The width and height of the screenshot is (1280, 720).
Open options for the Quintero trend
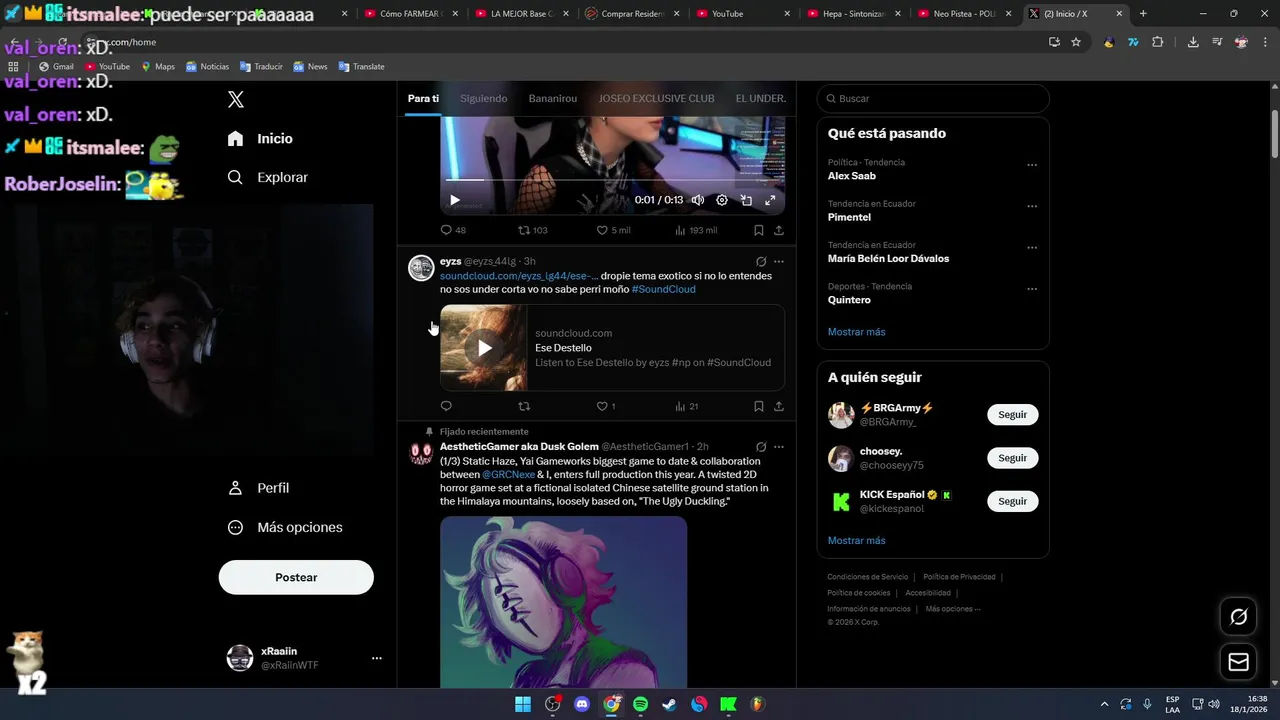[x=1032, y=289]
